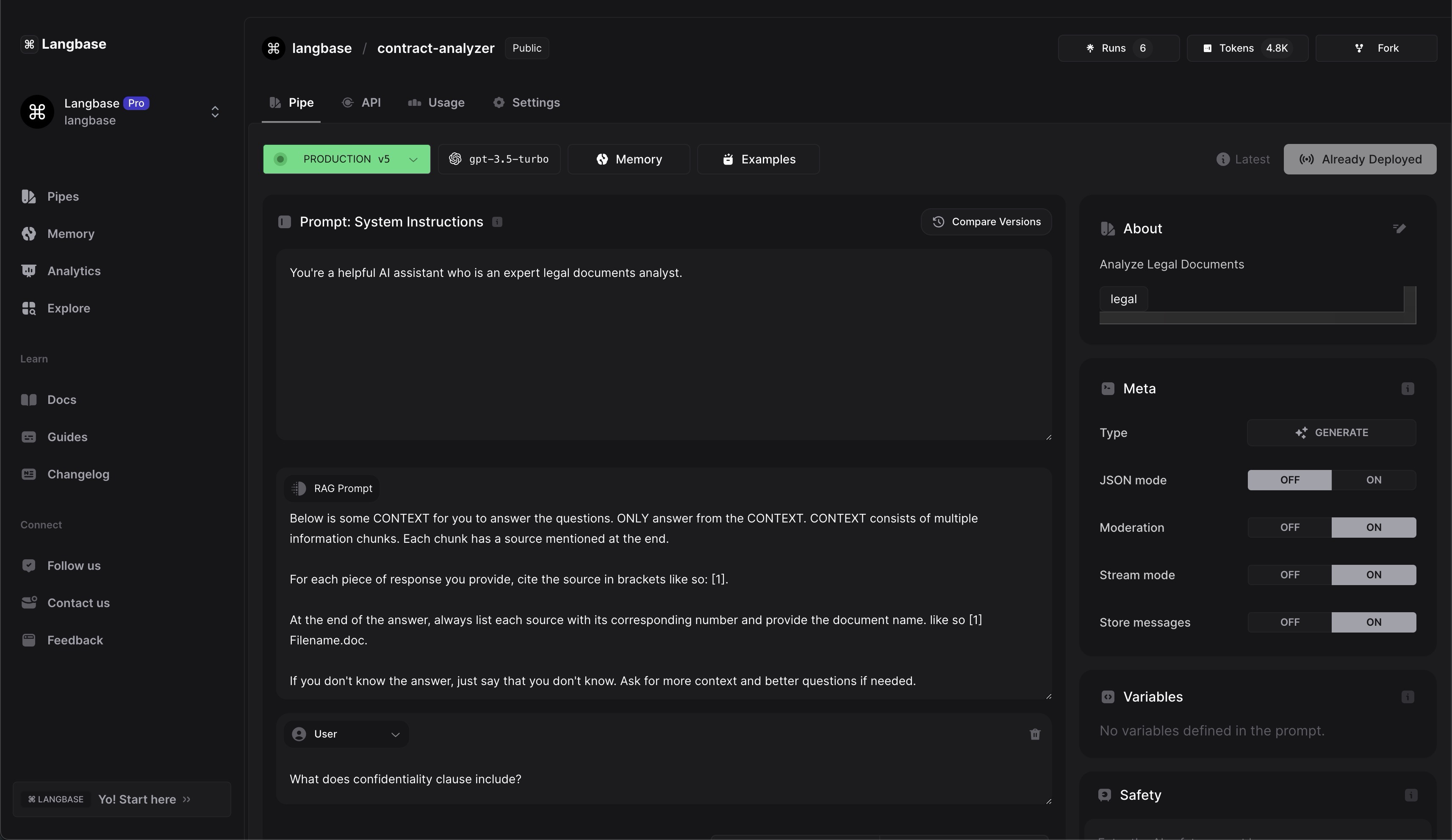Screen dimensions: 1452x840
Task: Click the tags scrollbar in About
Action: click(x=1250, y=318)
